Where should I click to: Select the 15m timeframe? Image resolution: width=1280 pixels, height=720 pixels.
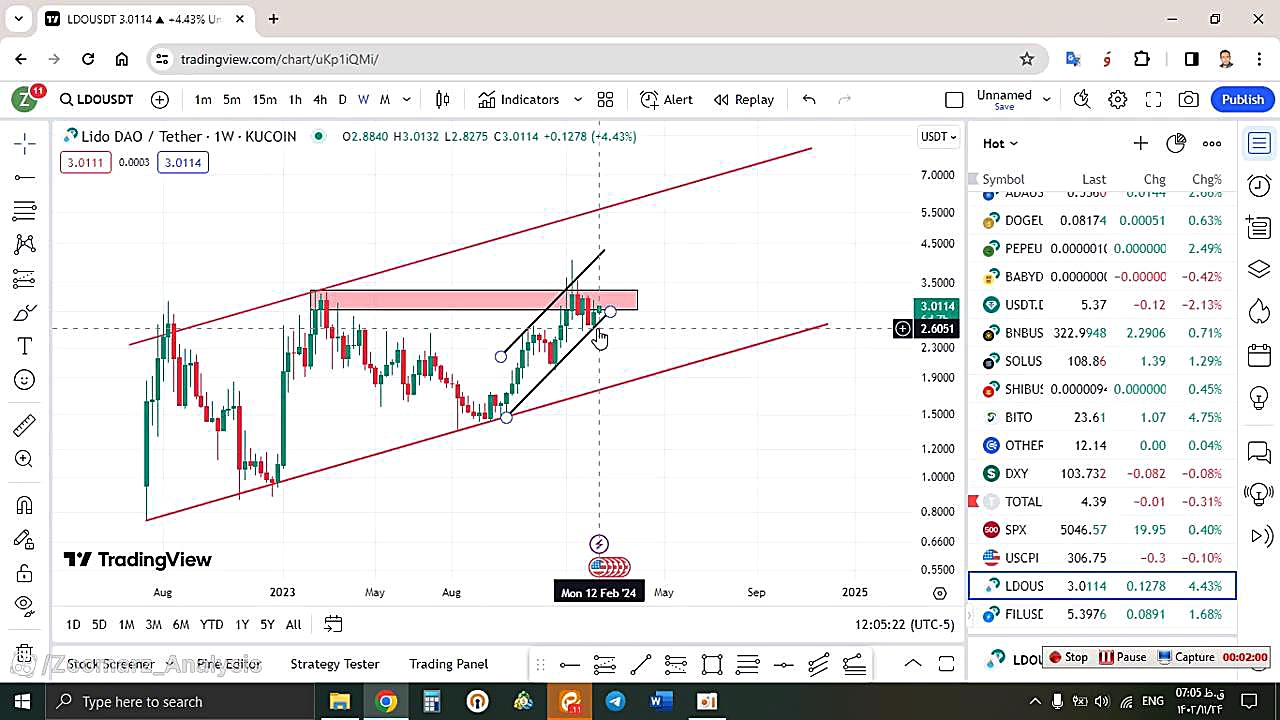click(x=264, y=99)
